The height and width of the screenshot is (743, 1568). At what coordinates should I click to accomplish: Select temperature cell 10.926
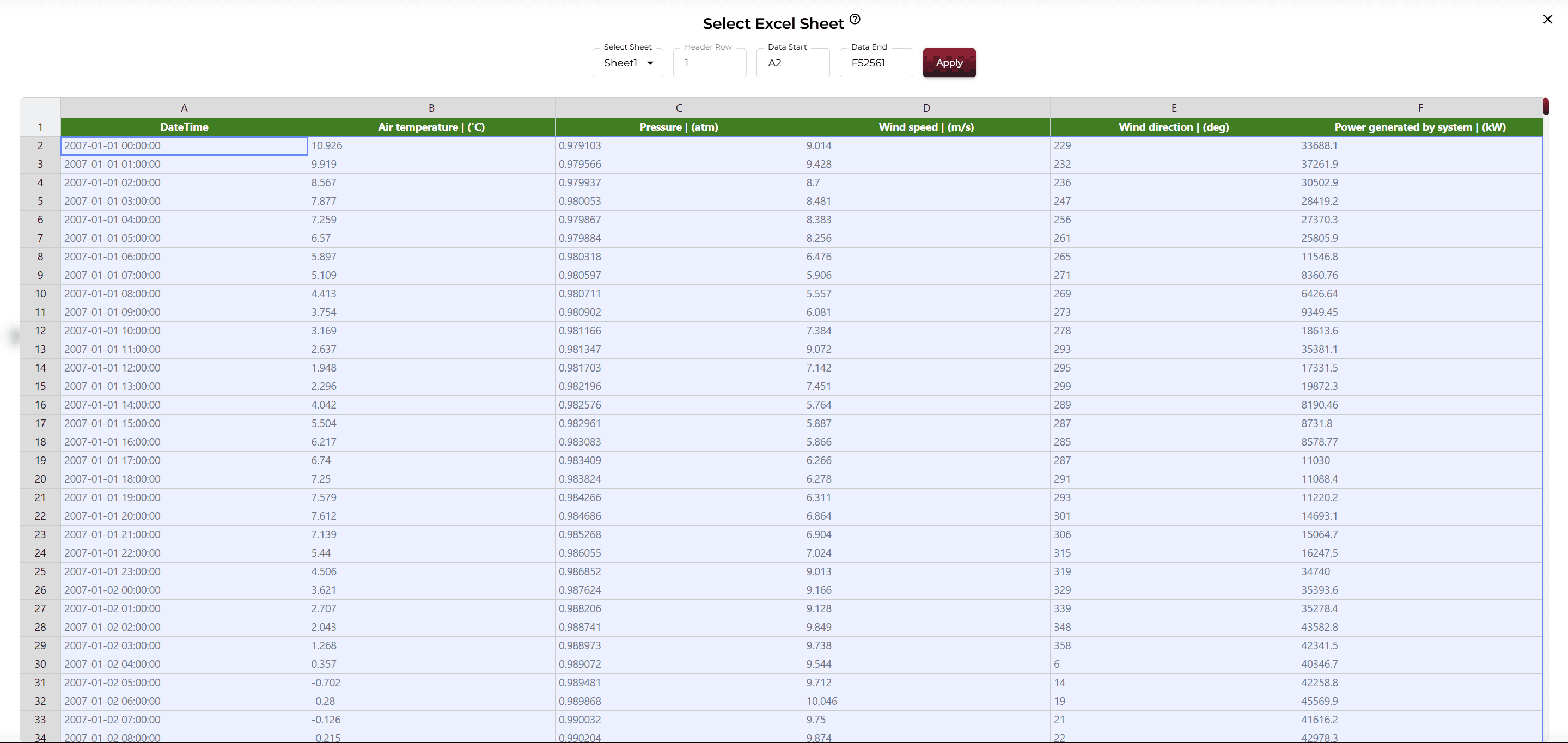(431, 145)
